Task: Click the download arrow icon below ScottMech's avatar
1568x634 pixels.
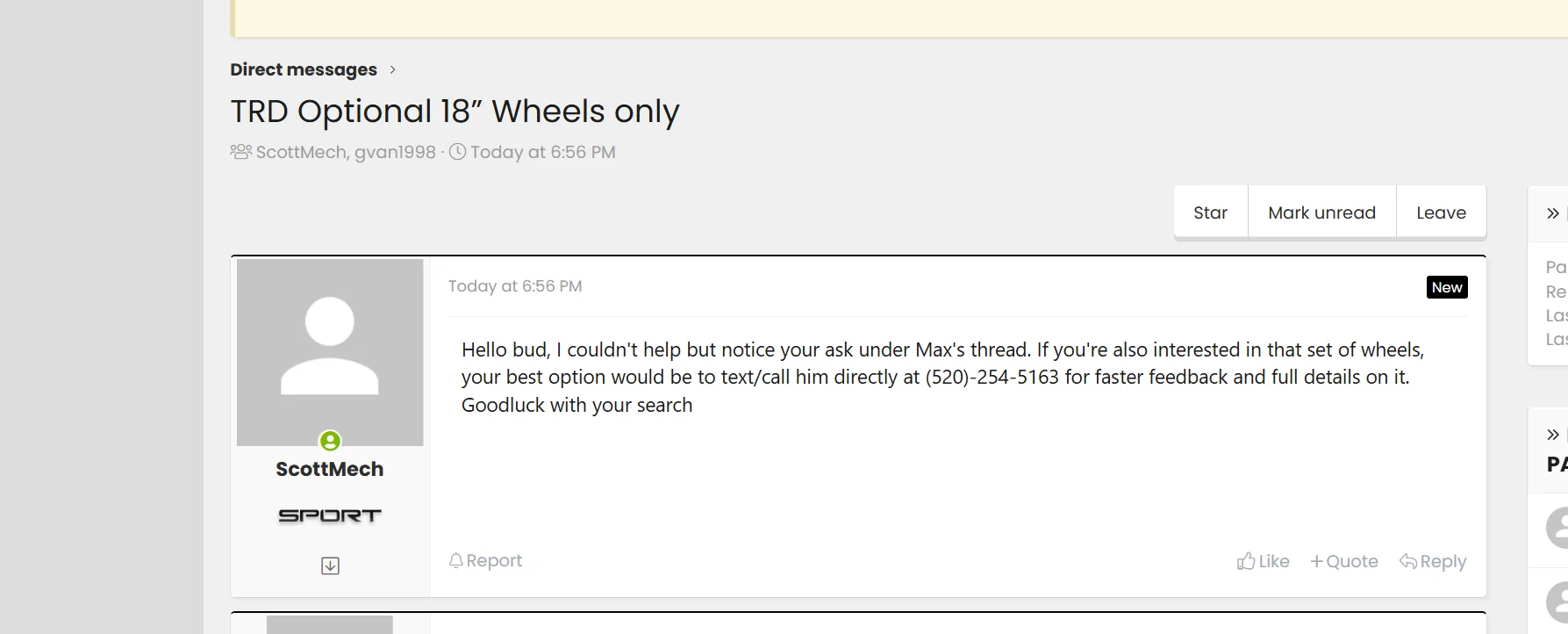Action: [x=330, y=566]
